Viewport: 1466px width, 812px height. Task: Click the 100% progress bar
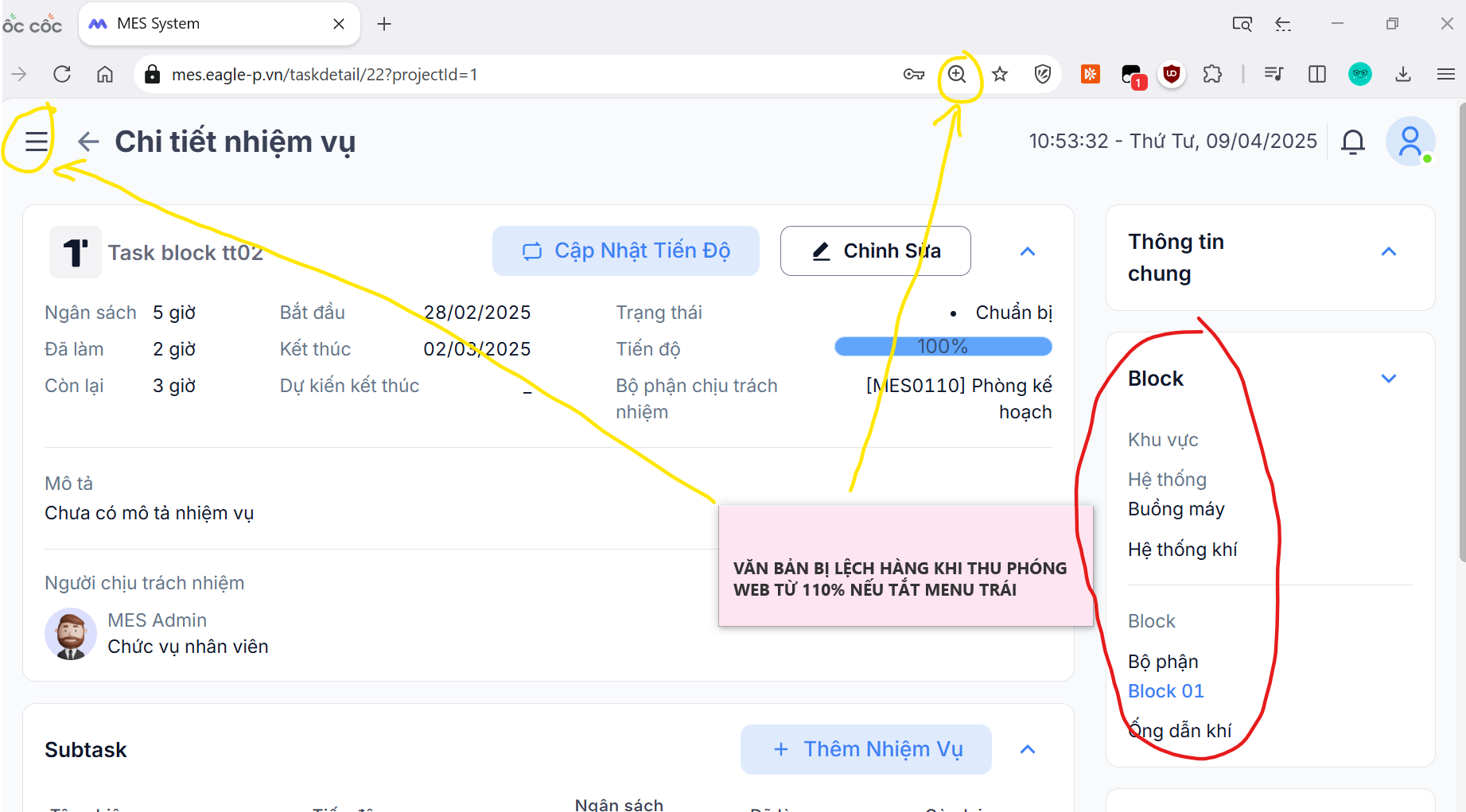tap(943, 347)
